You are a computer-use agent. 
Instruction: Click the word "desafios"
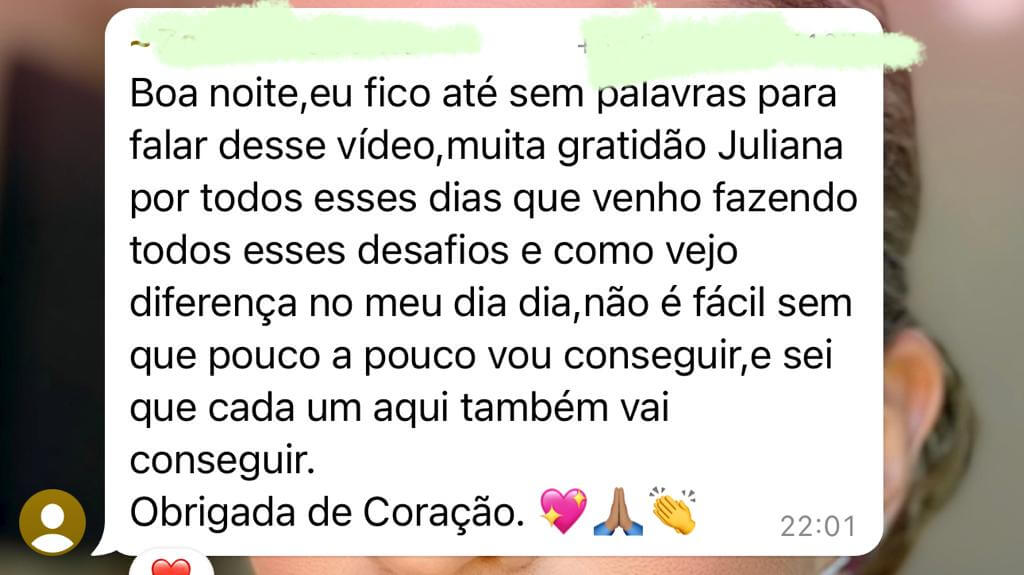click(433, 250)
